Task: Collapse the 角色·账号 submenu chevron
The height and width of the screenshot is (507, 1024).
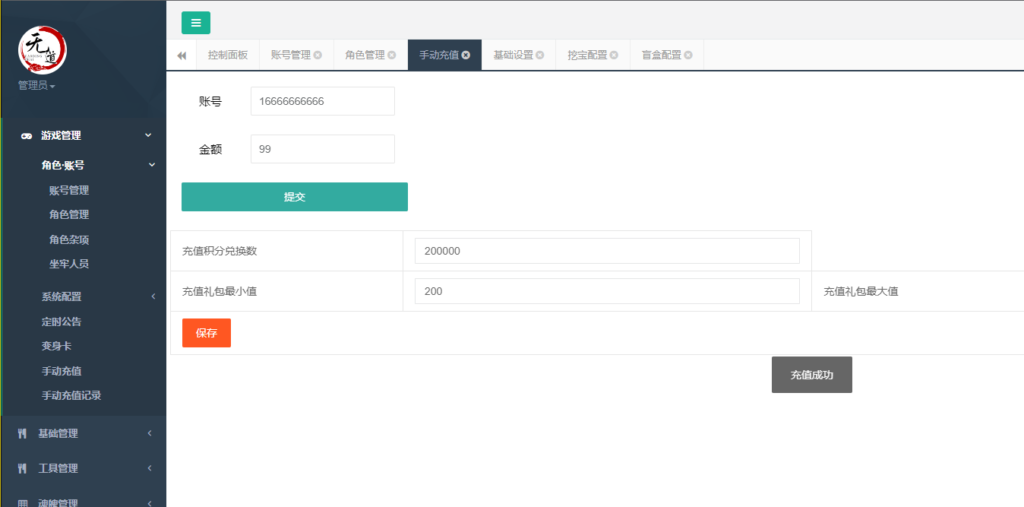Action: [152, 165]
